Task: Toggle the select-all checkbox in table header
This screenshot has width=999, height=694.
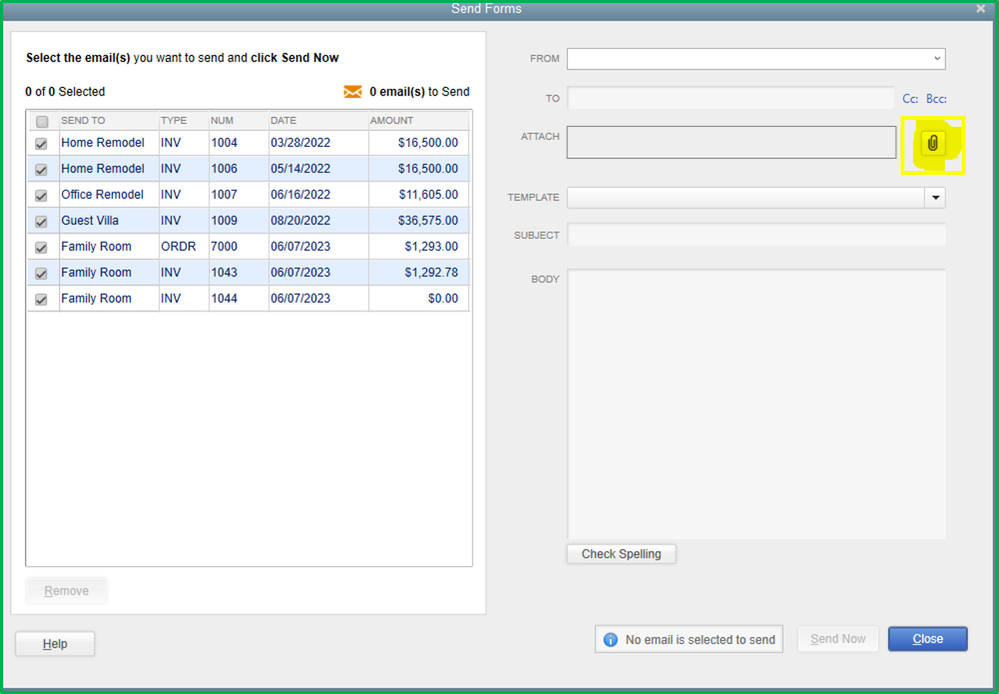Action: coord(42,121)
